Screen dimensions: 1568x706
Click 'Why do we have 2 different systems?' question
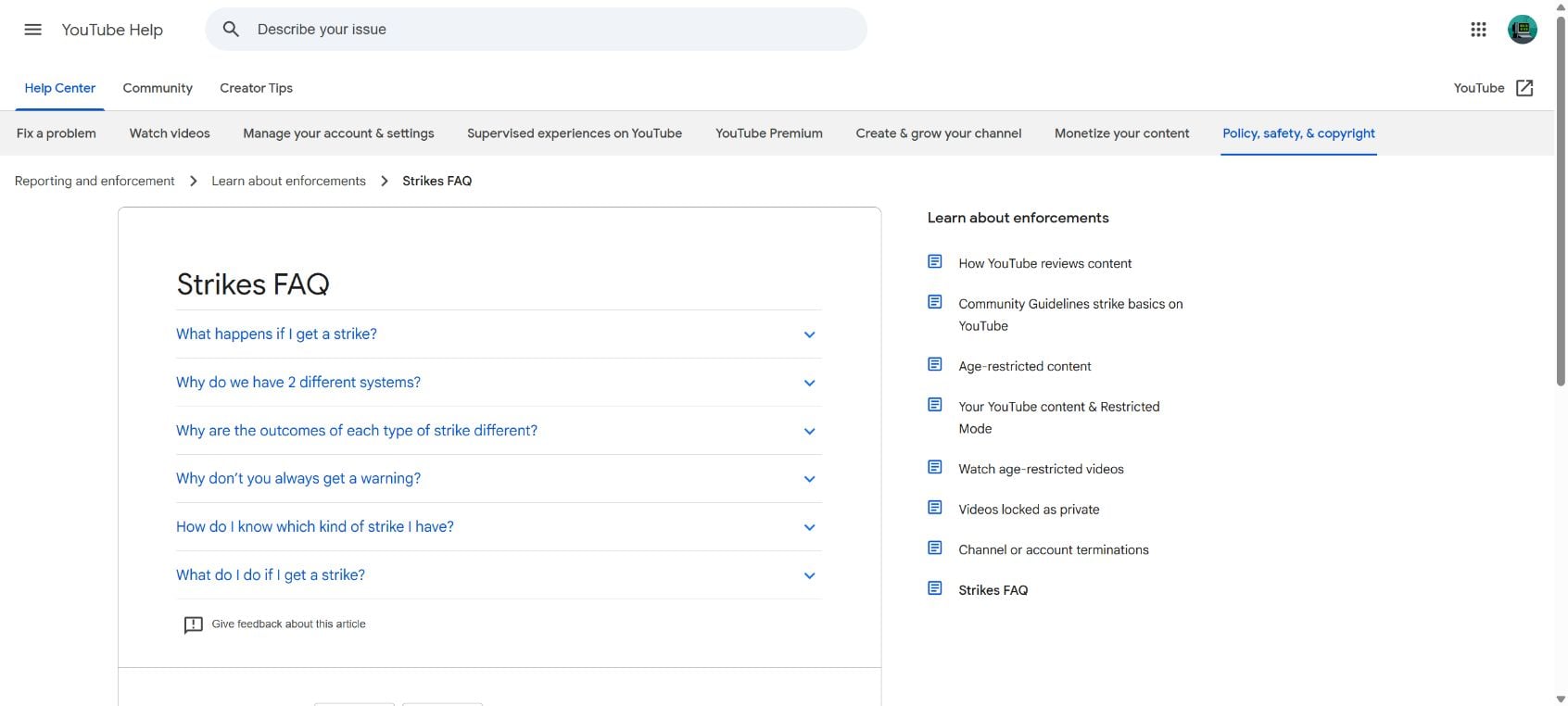pyautogui.click(x=298, y=383)
